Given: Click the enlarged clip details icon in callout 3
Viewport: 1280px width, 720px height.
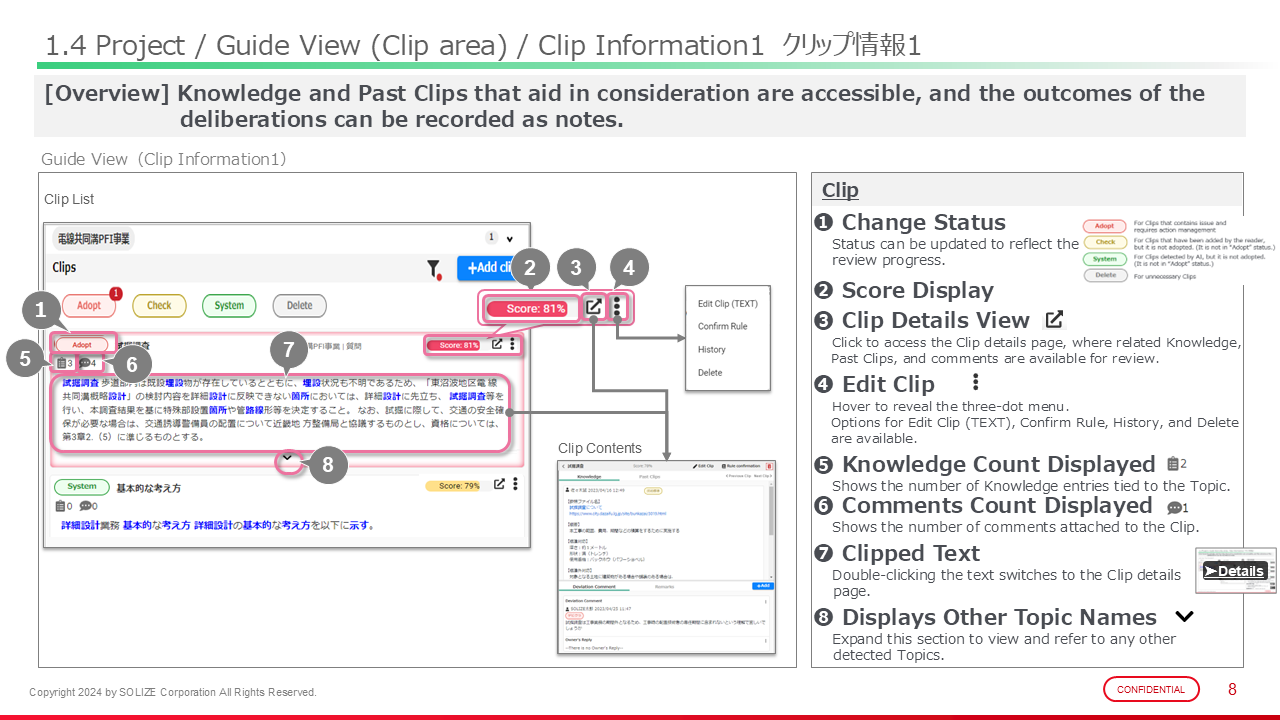Looking at the screenshot, I should [x=593, y=308].
